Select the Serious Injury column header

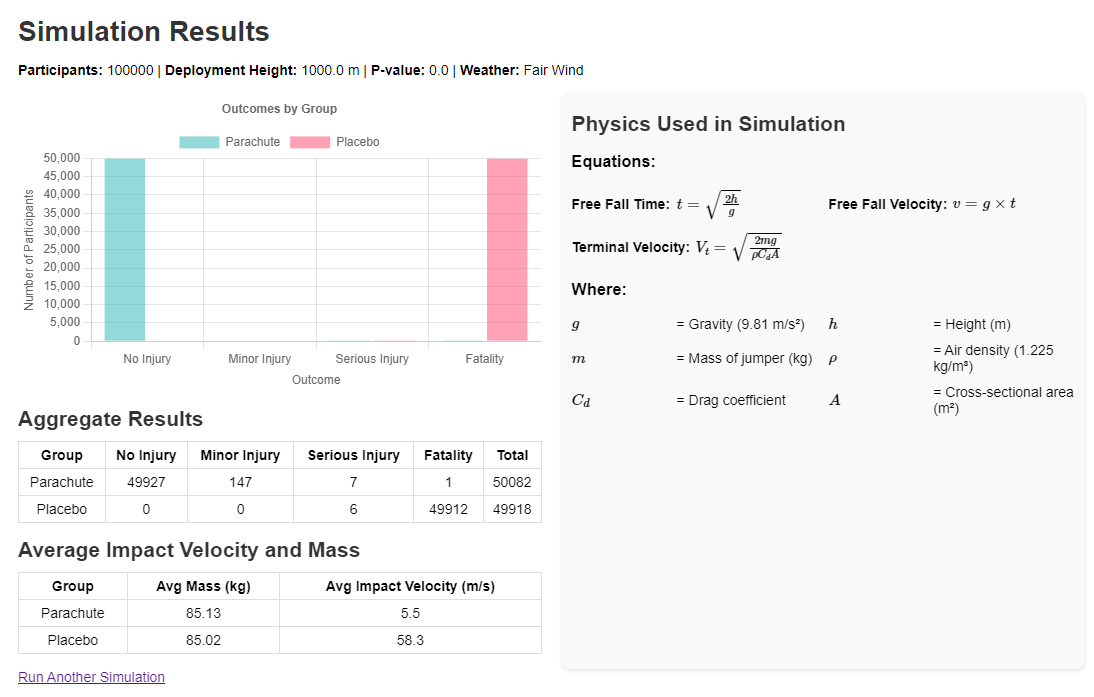[353, 455]
